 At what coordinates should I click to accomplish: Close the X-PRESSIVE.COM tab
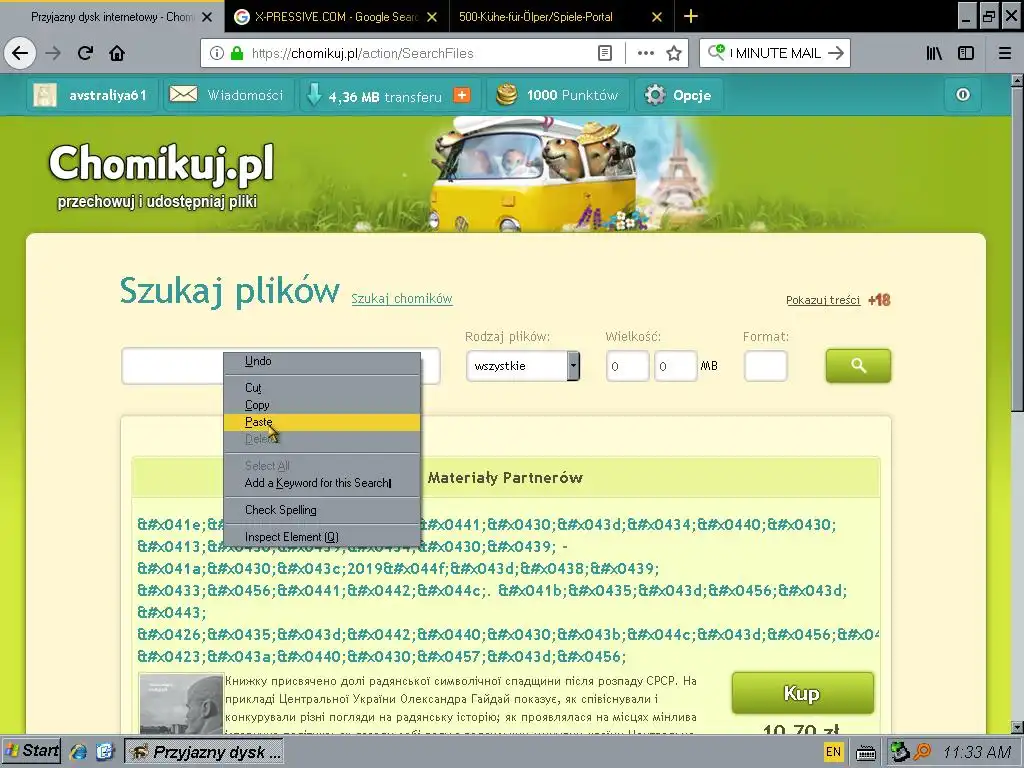432,17
